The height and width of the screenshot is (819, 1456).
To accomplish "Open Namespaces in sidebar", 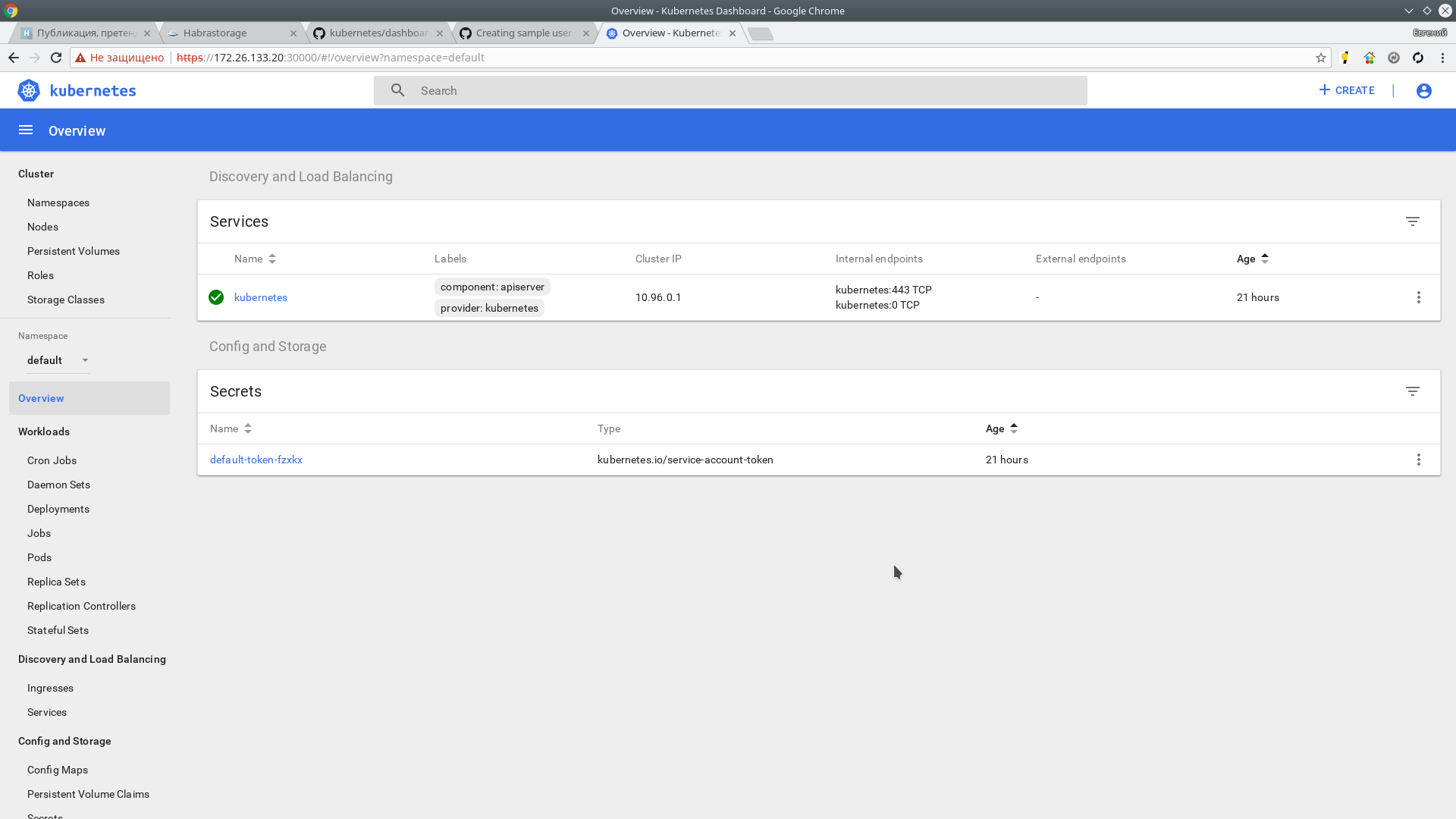I will [x=58, y=202].
